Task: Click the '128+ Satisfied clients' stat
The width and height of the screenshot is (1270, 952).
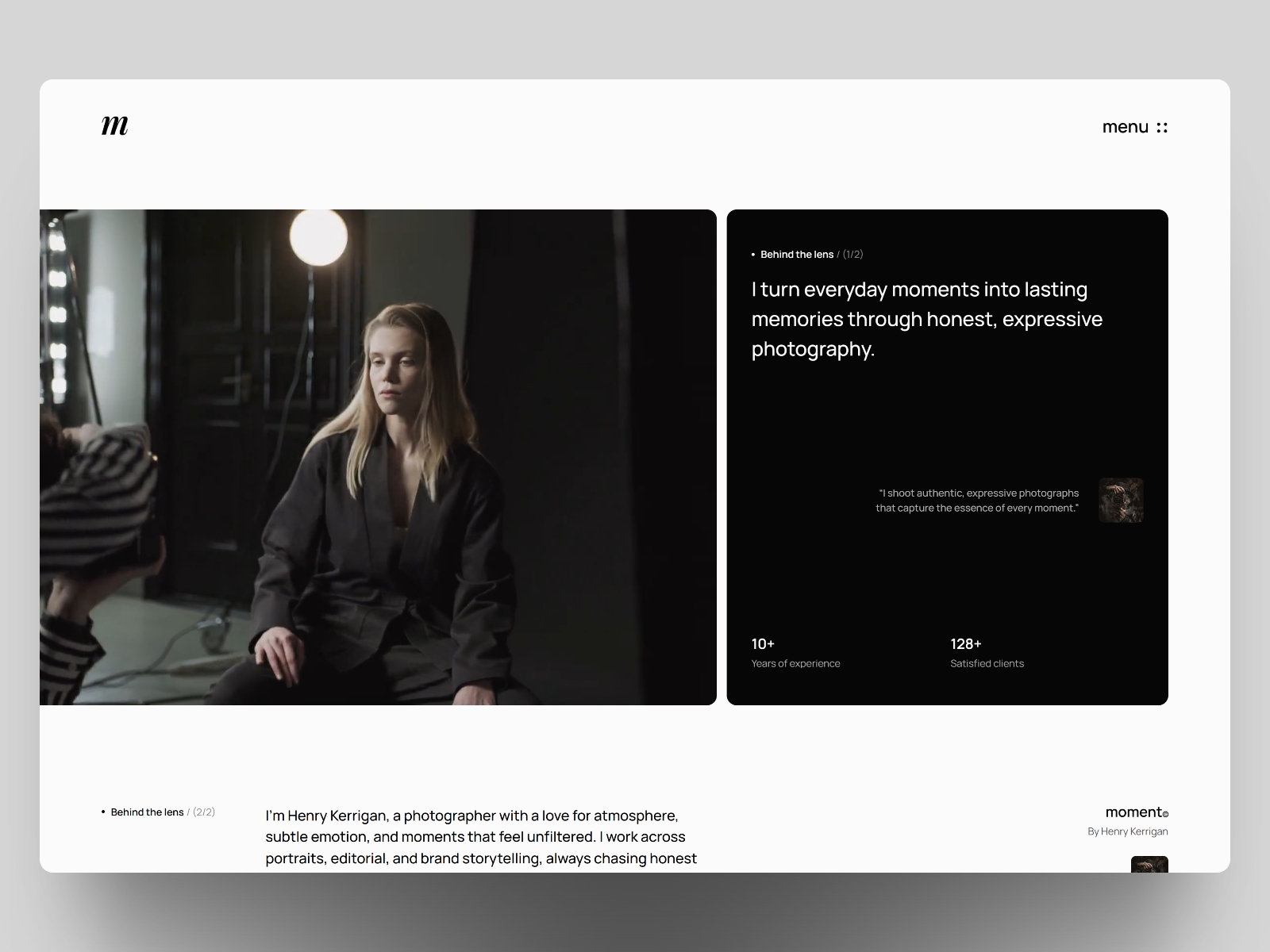Action: 987,652
